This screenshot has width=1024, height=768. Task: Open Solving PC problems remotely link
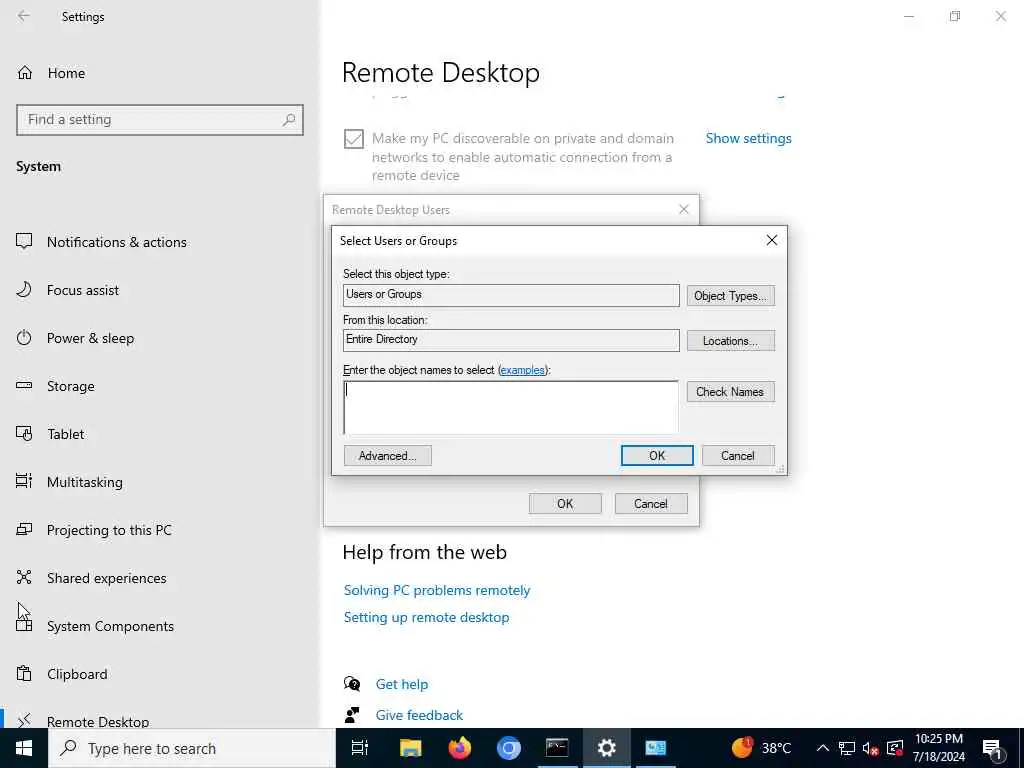pyautogui.click(x=437, y=590)
